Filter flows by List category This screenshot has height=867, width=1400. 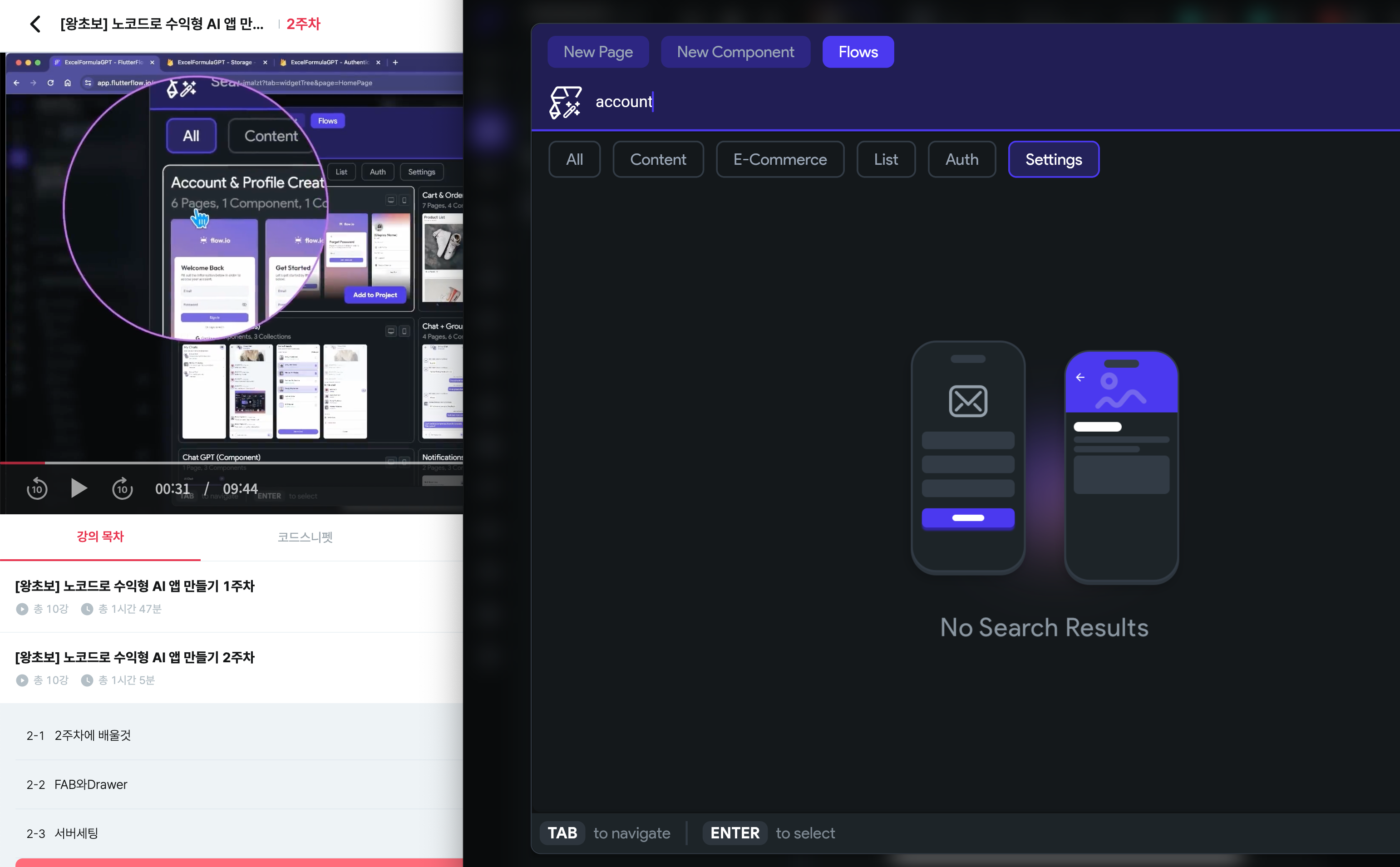[886, 159]
